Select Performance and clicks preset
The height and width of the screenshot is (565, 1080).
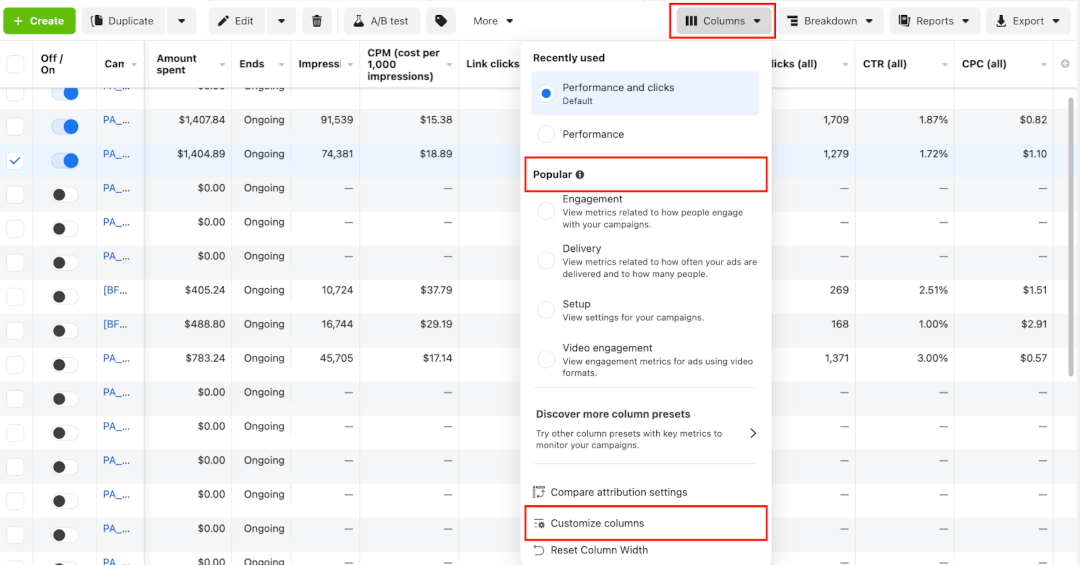pyautogui.click(x=645, y=94)
